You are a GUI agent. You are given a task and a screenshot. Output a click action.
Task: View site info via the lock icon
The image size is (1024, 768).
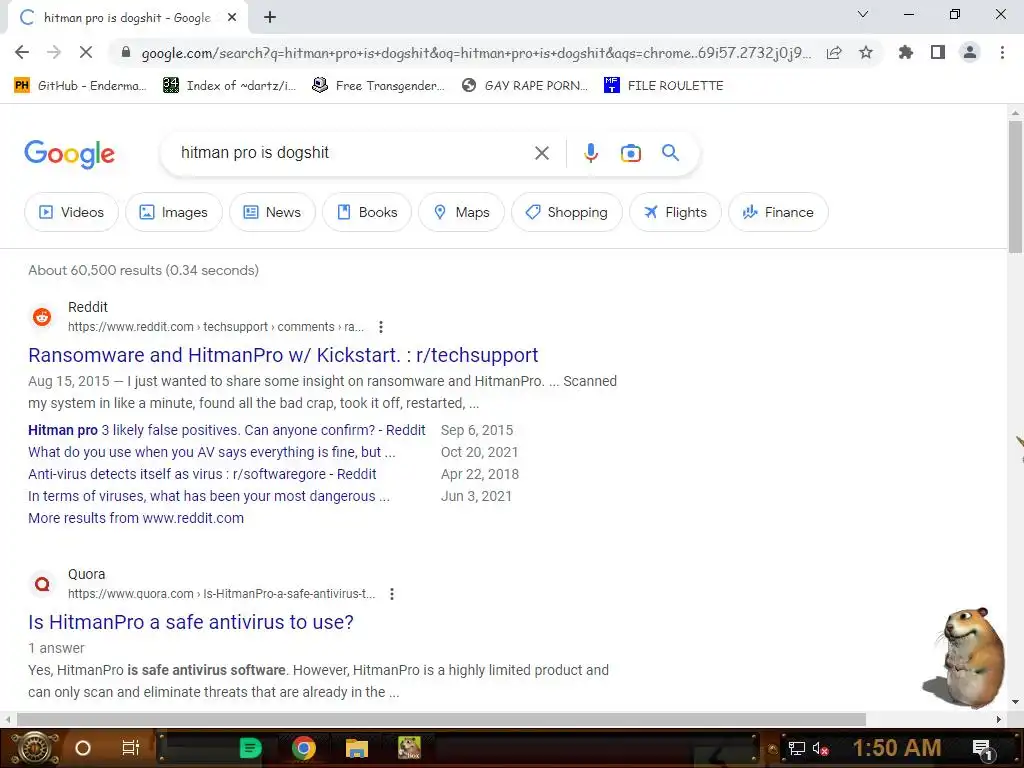point(126,52)
